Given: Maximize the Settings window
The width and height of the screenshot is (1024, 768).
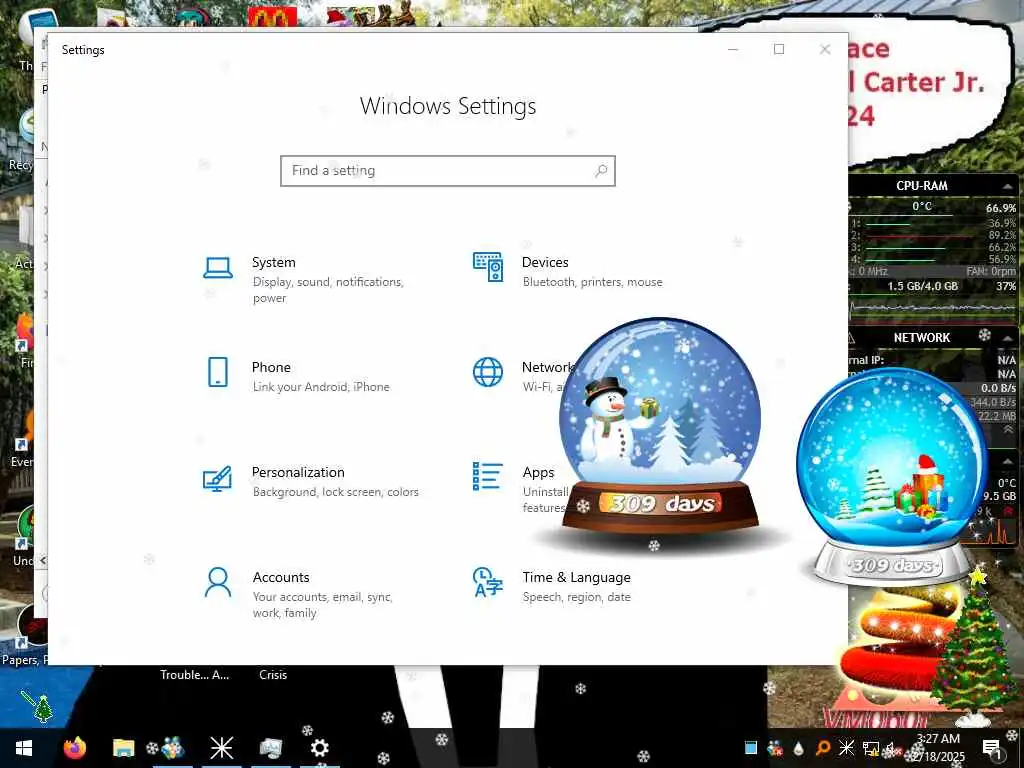Looking at the screenshot, I should (x=778, y=49).
